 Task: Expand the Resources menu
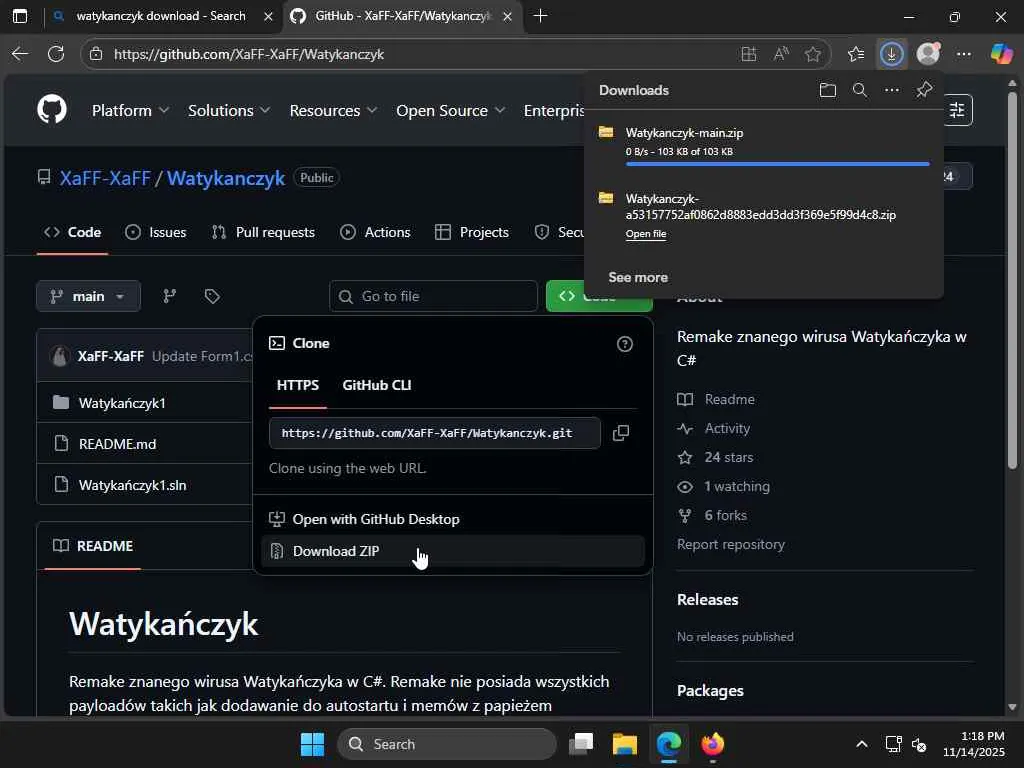pyautogui.click(x=333, y=110)
